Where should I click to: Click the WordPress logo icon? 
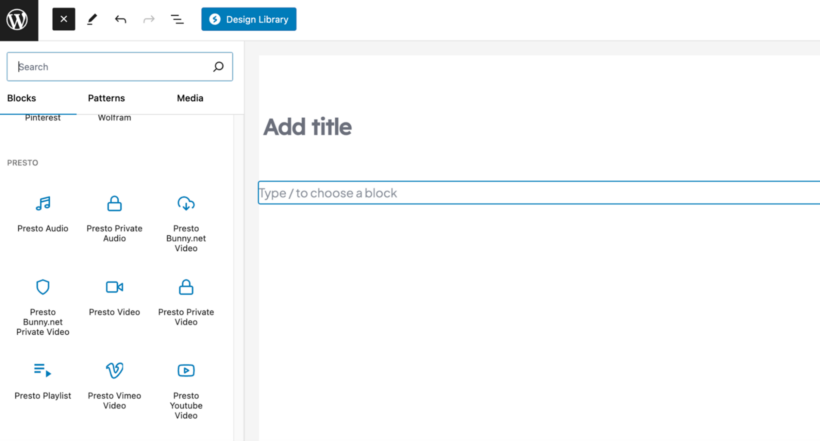pos(17,20)
